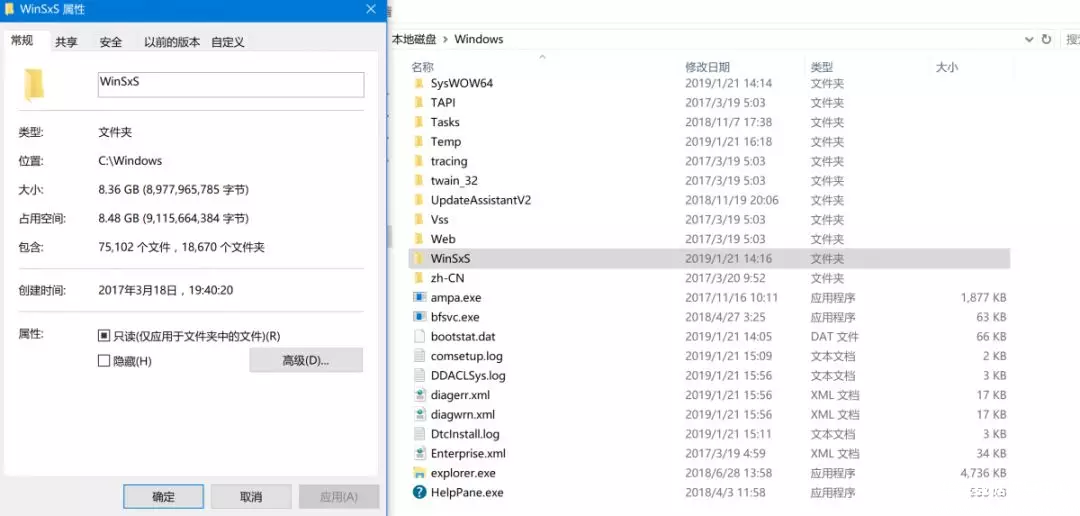Click the SysWOW64 folder icon
The width and height of the screenshot is (1080, 516).
(x=420, y=84)
